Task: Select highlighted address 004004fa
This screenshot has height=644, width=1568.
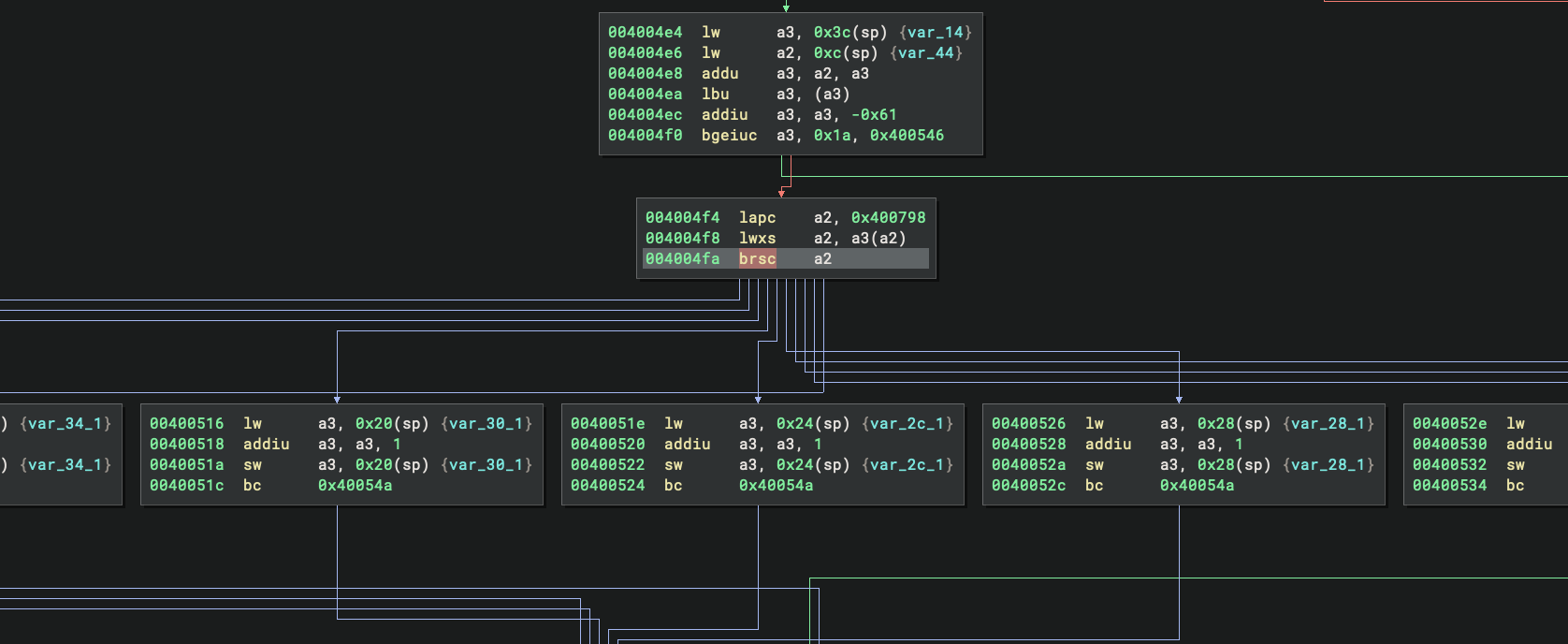Action: coord(683,259)
